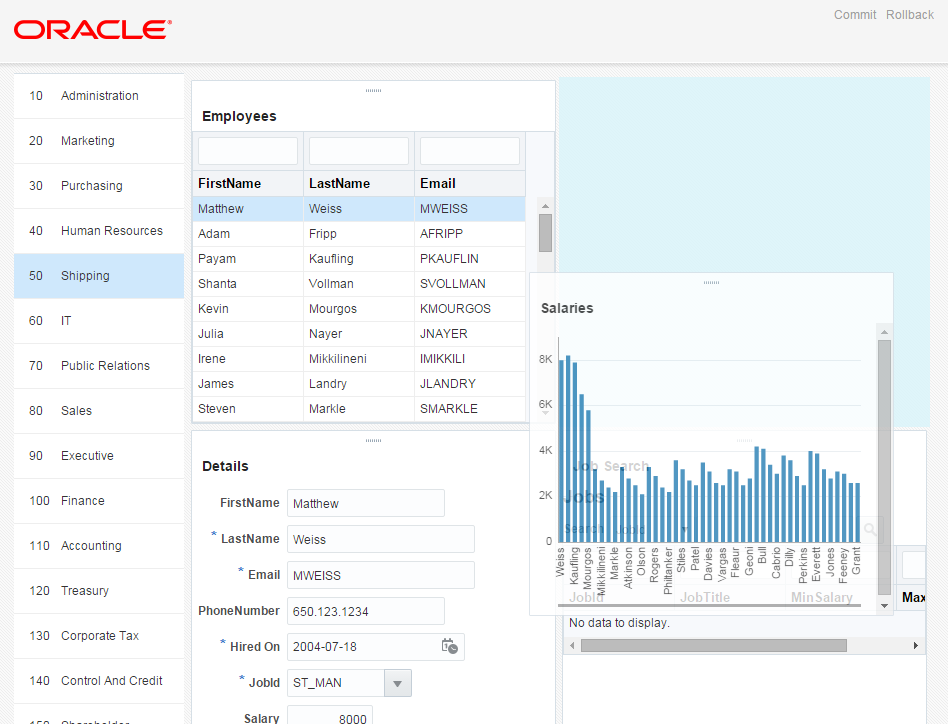Grab the Employees panel drag handle
The image size is (948, 724).
373,91
